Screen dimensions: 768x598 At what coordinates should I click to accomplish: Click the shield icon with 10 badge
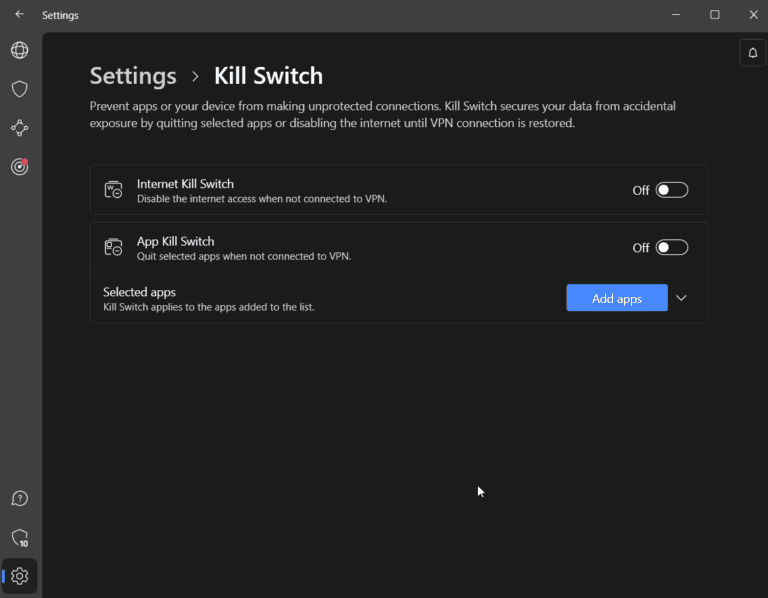19,538
